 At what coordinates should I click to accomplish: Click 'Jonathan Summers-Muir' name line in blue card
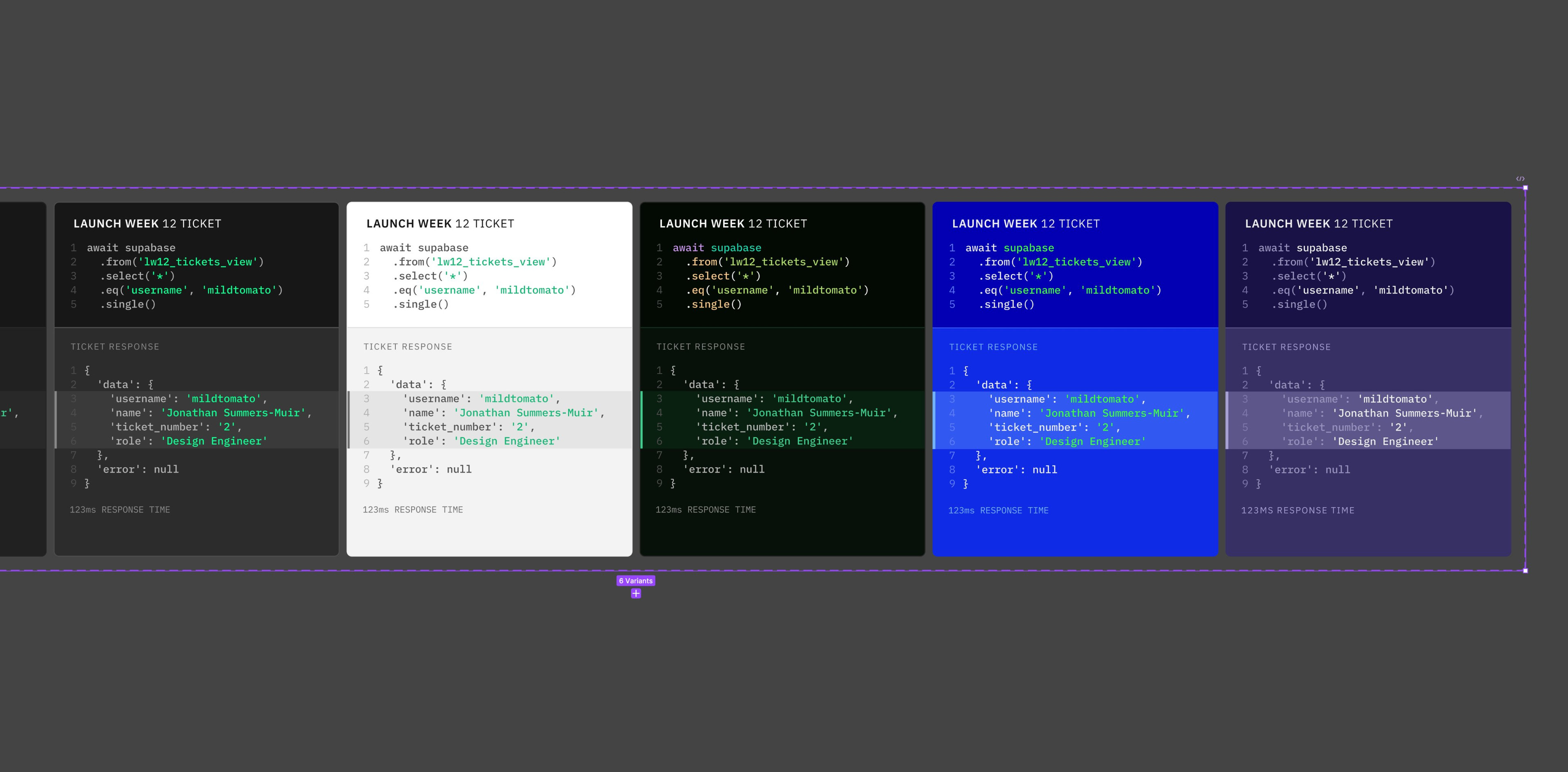[x=1089, y=413]
